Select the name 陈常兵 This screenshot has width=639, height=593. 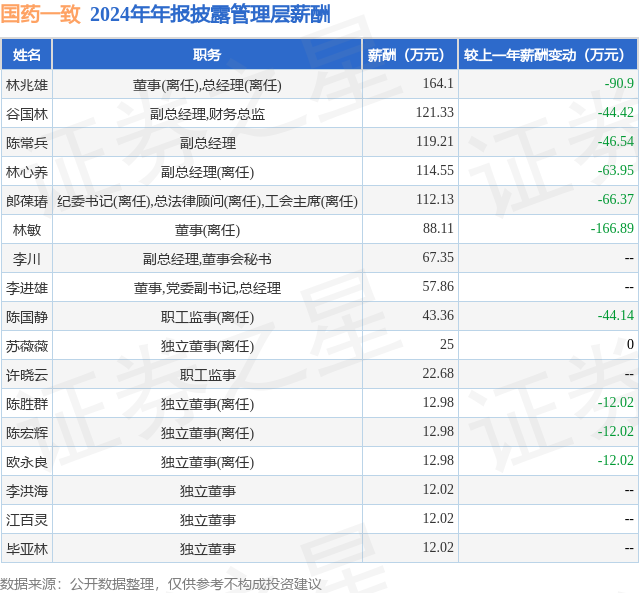26,143
